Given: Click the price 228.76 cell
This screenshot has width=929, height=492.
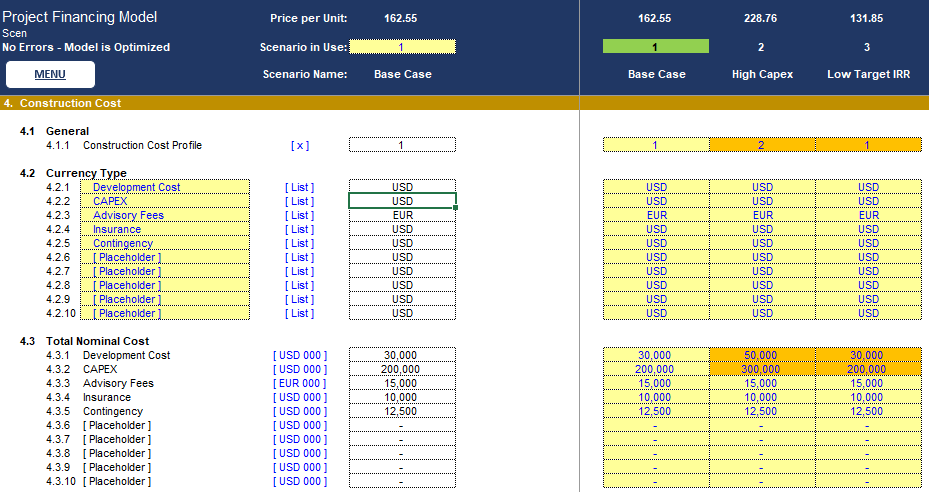Looking at the screenshot, I should [761, 18].
